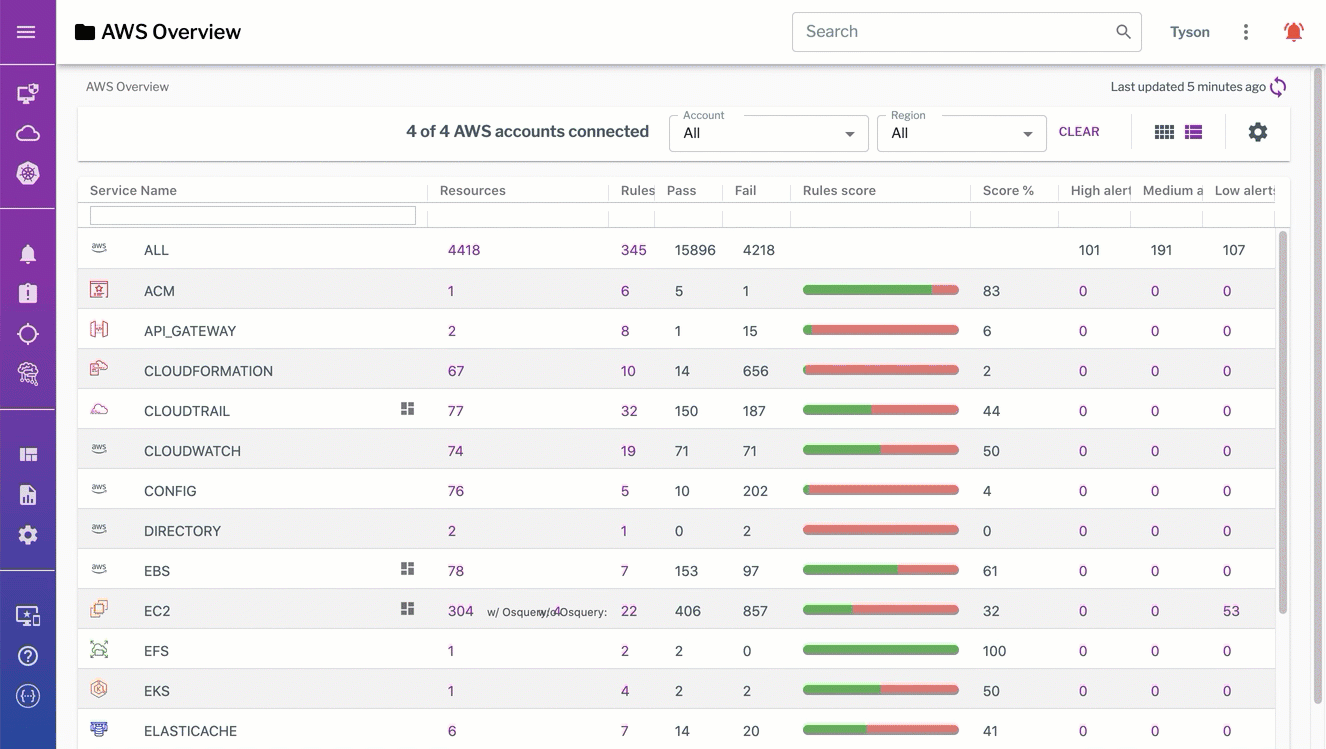1326x749 pixels.
Task: Open the crosshair target sidebar icon
Action: (x=28, y=334)
